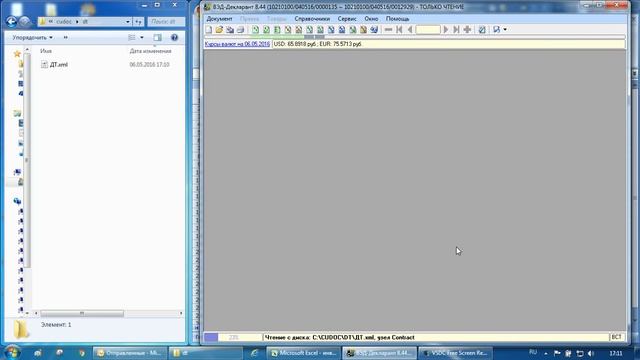Switch to VSDC Free Screen Recorder taskbar button
The width and height of the screenshot is (640, 360).
[x=455, y=353]
